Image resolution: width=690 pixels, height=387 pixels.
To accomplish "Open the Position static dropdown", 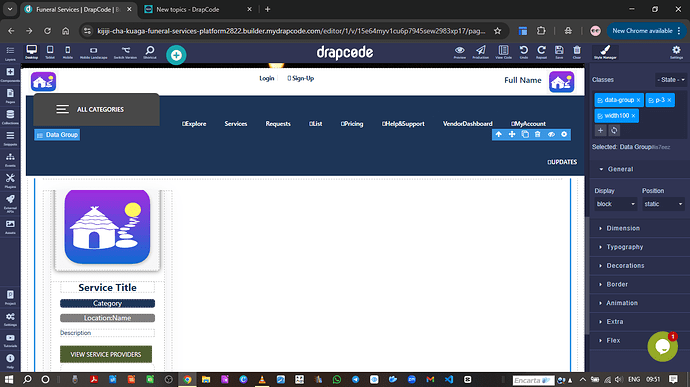I will click(663, 204).
